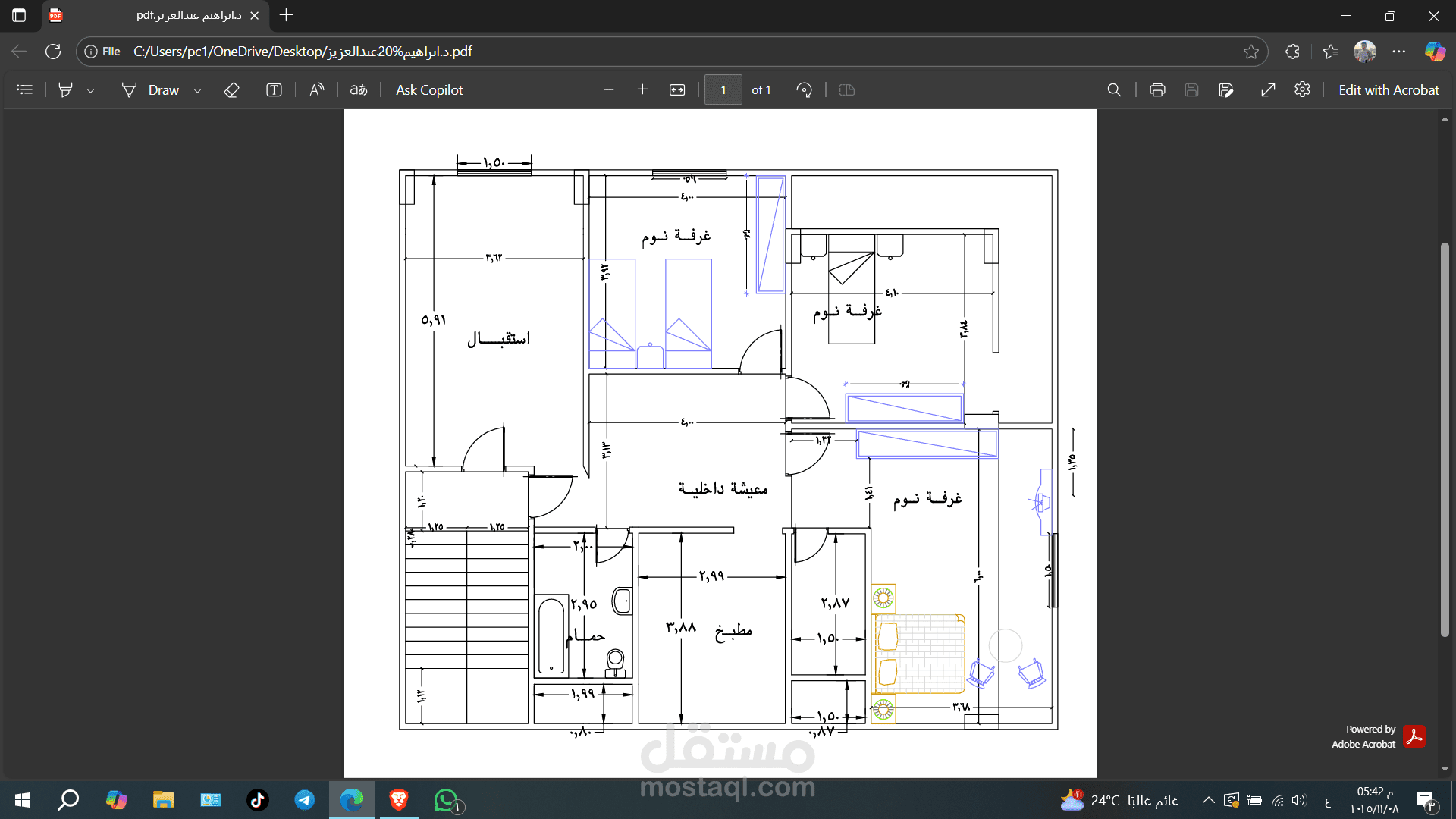Open the notifications center
The image size is (1456, 819).
tap(1426, 801)
